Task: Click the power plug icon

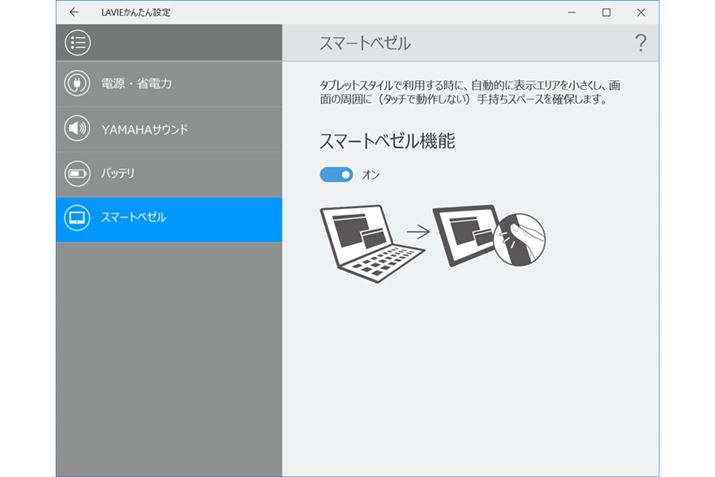Action: (77, 84)
